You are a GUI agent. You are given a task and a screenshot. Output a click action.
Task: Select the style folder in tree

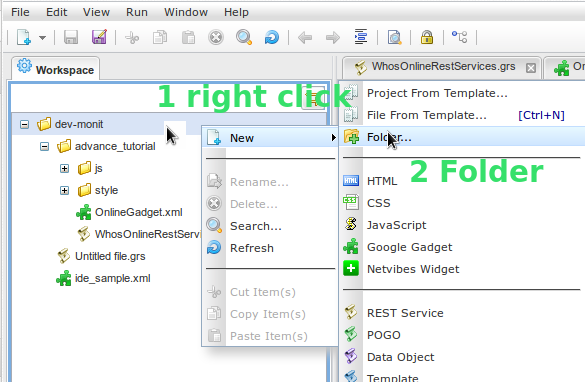98,190
